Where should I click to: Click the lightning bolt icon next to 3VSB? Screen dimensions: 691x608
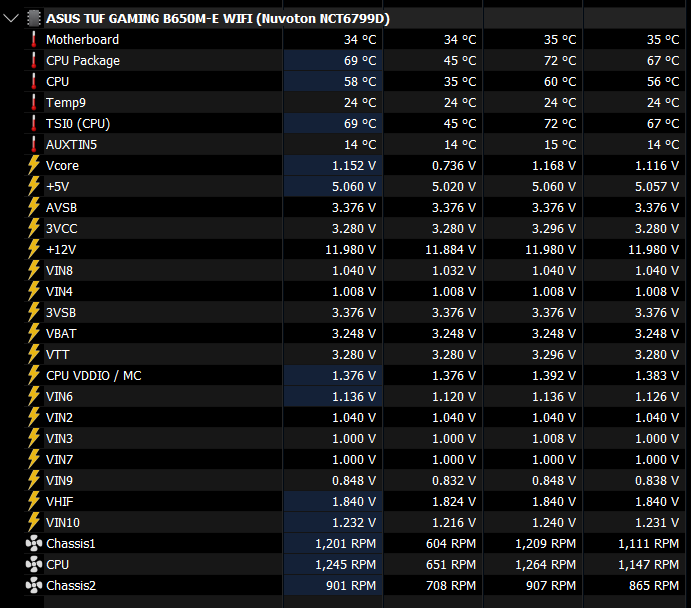pos(33,312)
